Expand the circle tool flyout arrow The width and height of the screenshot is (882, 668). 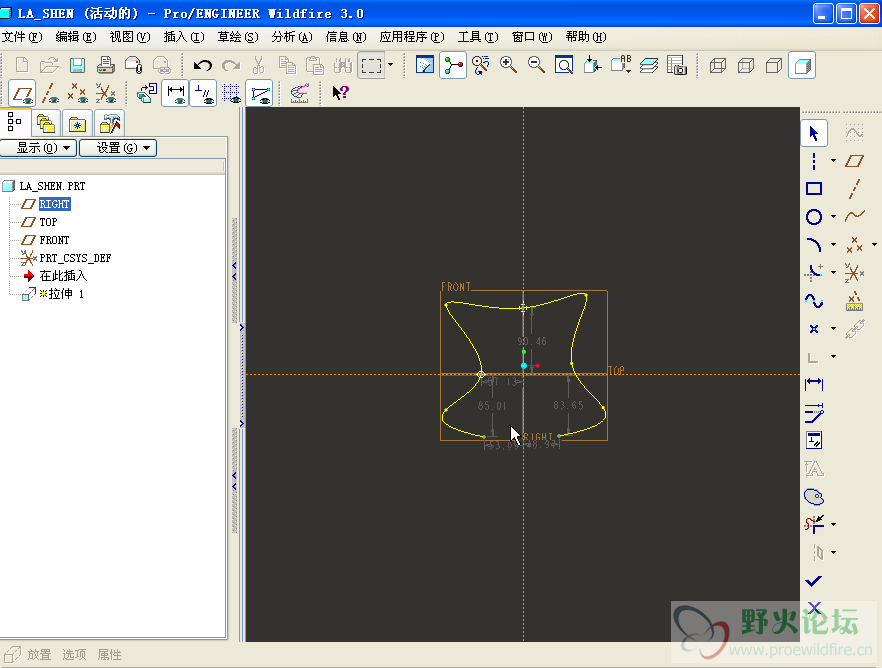833,217
